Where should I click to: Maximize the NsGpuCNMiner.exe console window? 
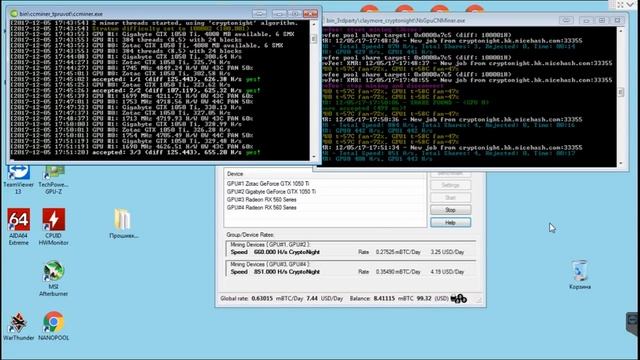[x=602, y=20]
